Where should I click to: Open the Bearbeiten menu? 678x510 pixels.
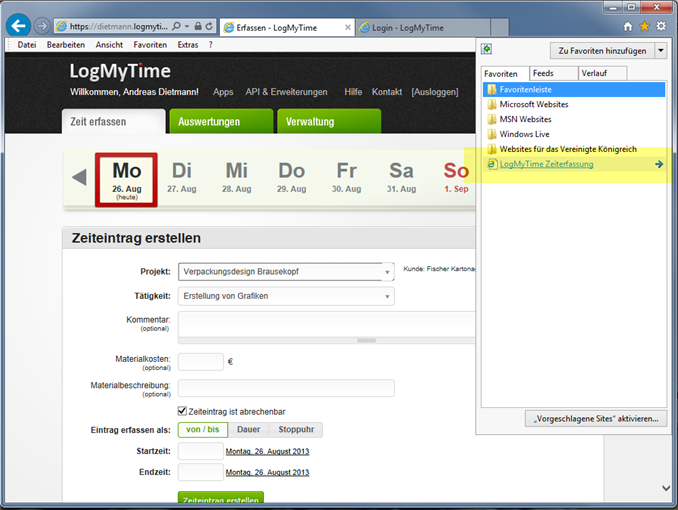pyautogui.click(x=66, y=45)
